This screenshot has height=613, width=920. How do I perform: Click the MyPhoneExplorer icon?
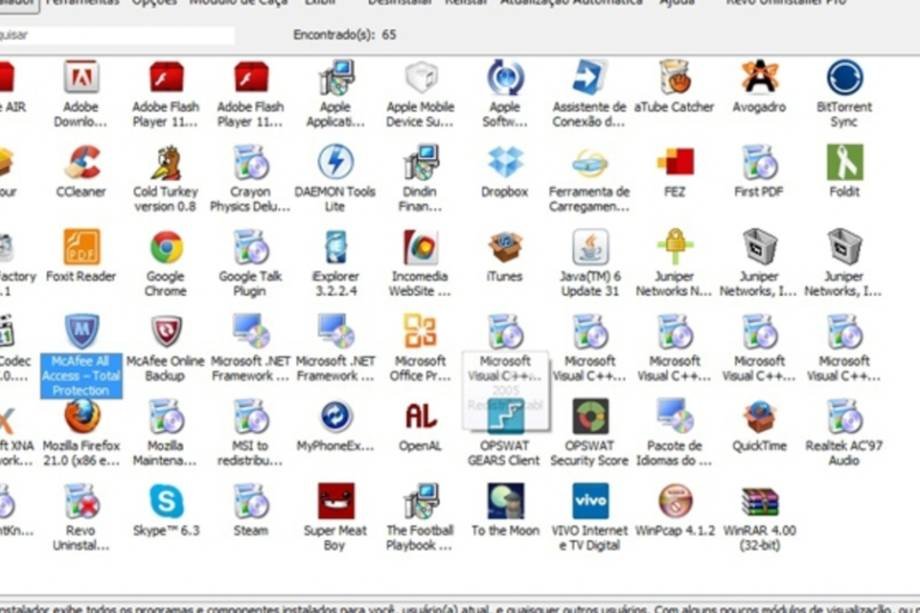(335, 416)
